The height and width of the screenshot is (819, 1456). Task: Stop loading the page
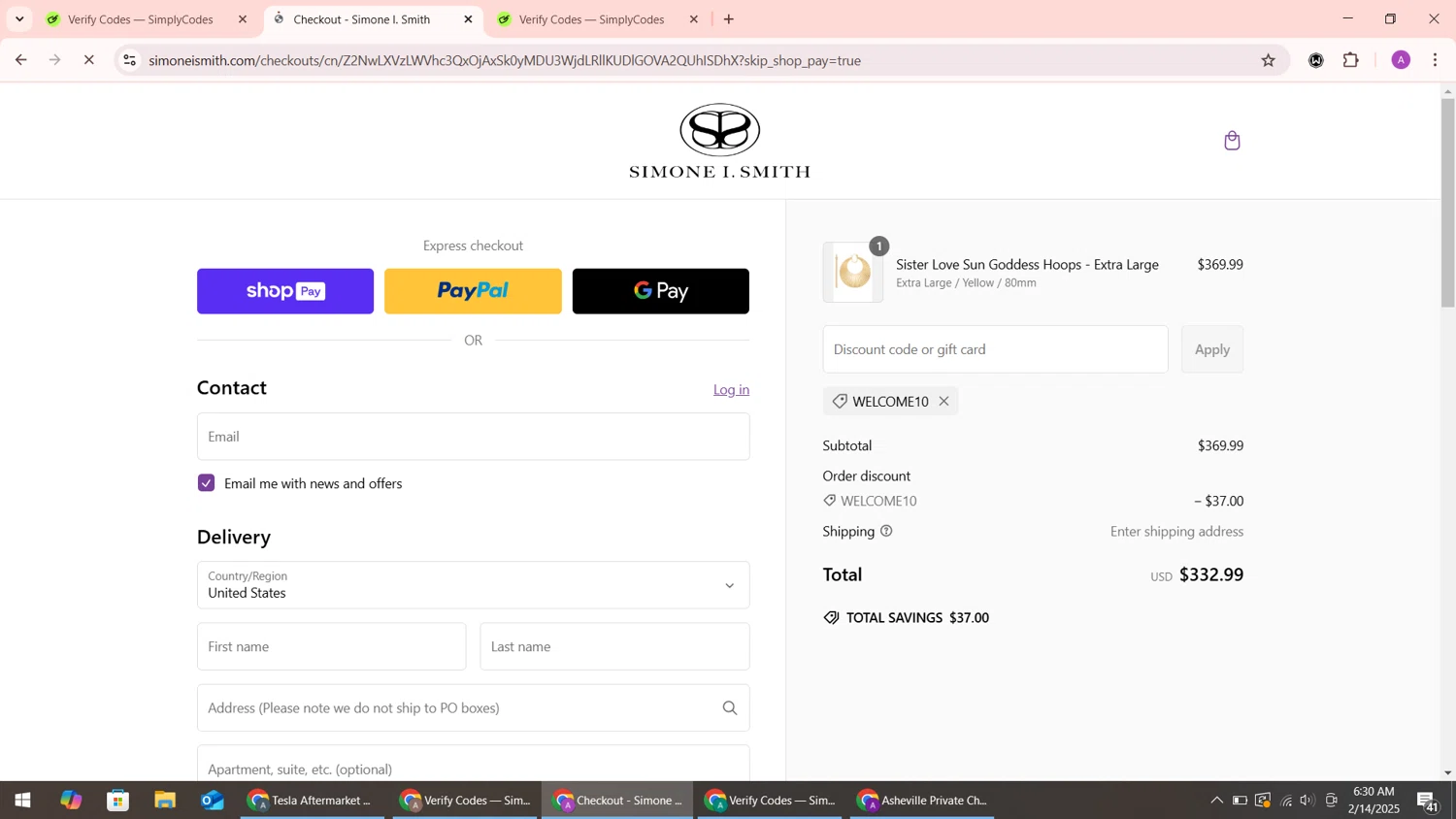click(88, 60)
